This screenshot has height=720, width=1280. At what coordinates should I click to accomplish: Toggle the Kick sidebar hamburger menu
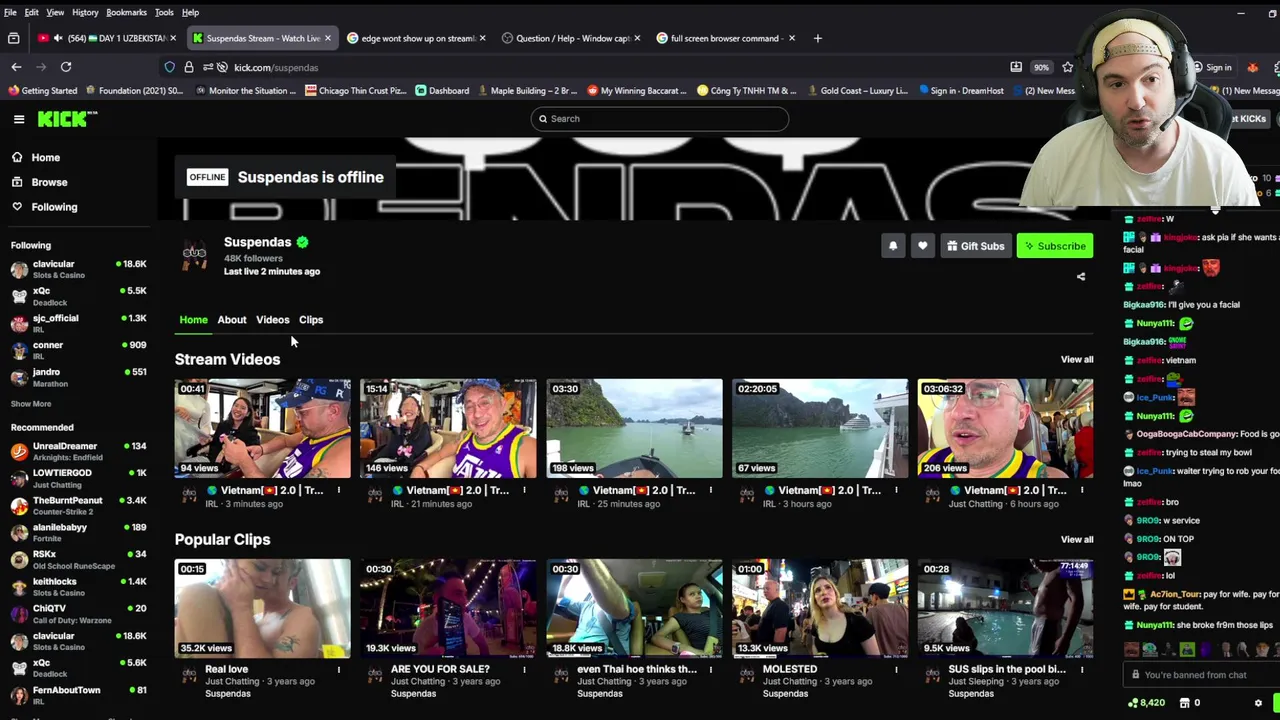(x=19, y=119)
